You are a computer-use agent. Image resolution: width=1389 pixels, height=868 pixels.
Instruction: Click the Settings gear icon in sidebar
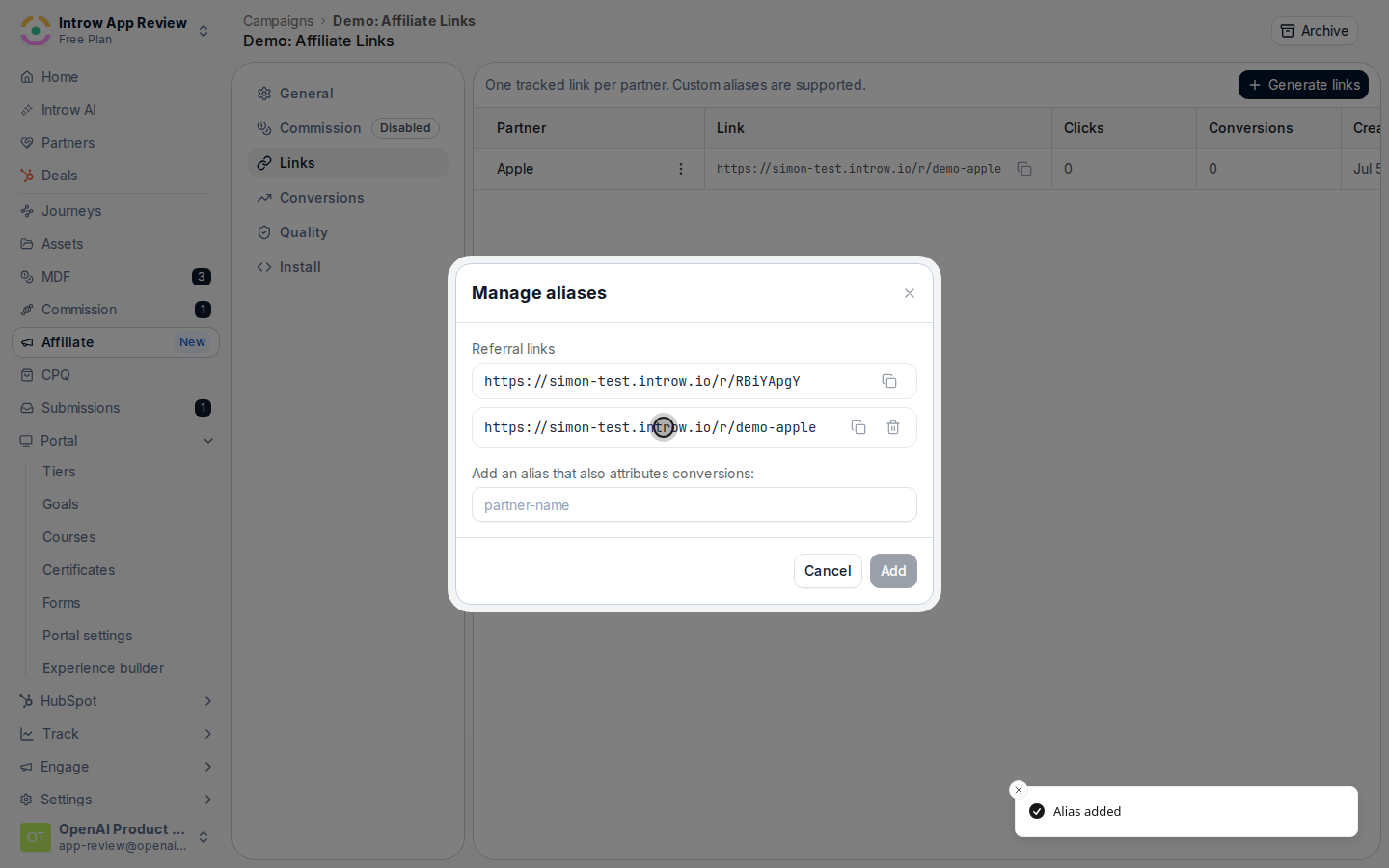coord(26,800)
